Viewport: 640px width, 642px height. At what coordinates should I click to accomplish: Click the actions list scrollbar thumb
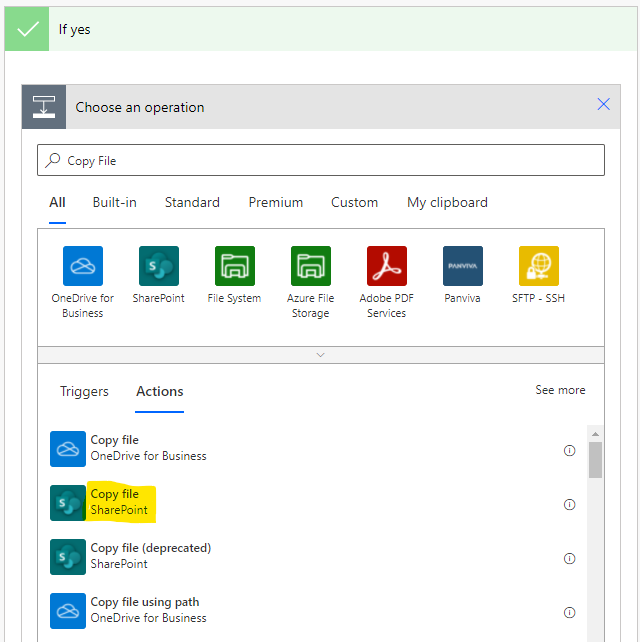(x=595, y=460)
